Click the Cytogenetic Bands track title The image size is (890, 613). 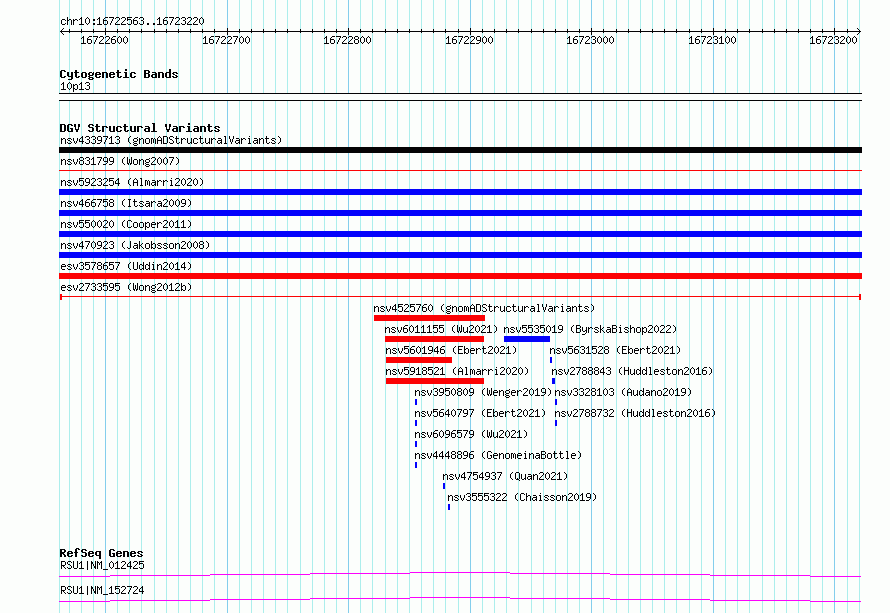pyautogui.click(x=119, y=74)
